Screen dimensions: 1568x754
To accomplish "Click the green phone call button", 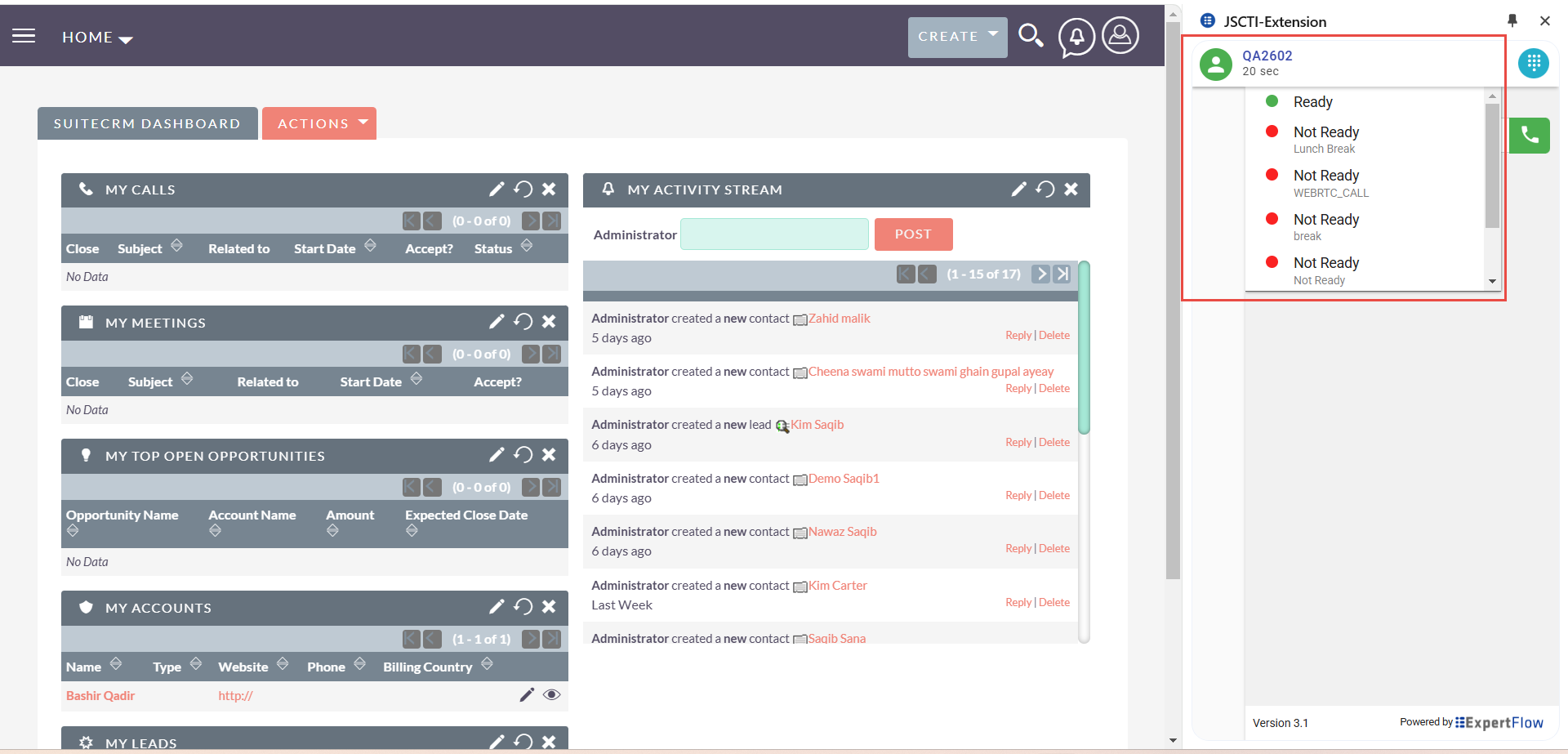I will coord(1530,136).
